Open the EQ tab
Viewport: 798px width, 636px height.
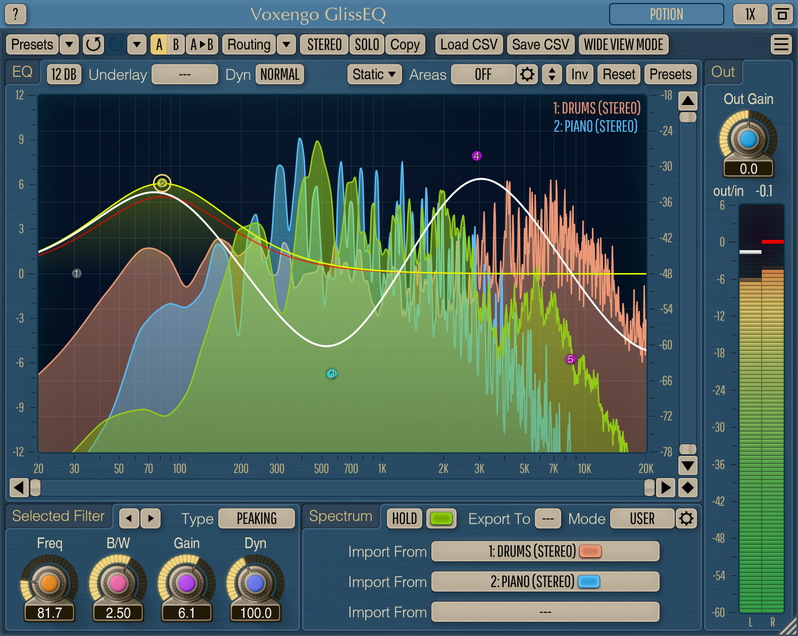coord(22,72)
